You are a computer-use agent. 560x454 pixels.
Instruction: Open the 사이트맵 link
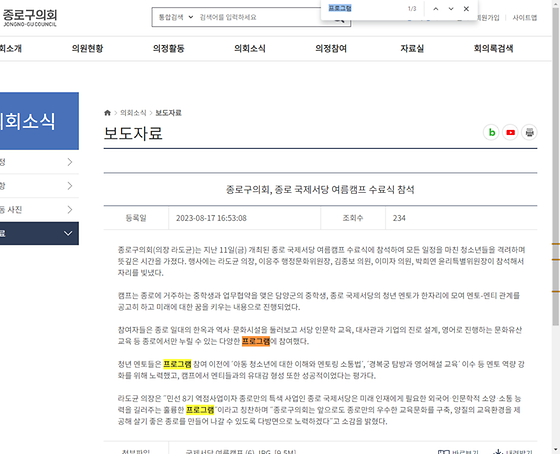click(x=525, y=18)
